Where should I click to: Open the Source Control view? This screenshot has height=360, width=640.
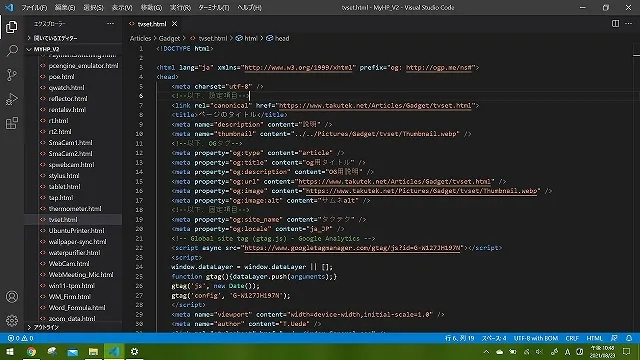click(12, 75)
